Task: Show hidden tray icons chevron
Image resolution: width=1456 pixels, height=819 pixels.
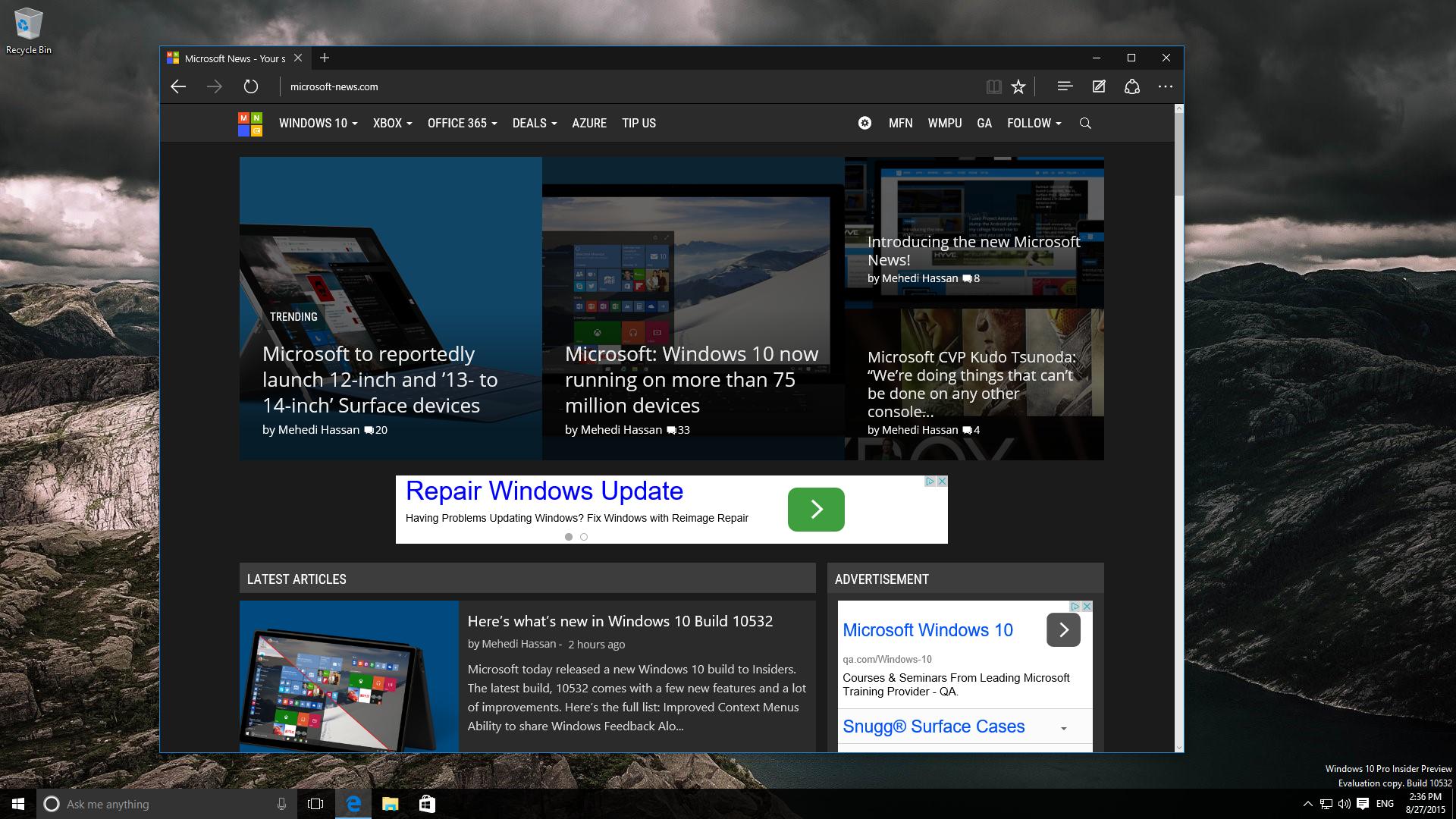Action: (x=1307, y=804)
